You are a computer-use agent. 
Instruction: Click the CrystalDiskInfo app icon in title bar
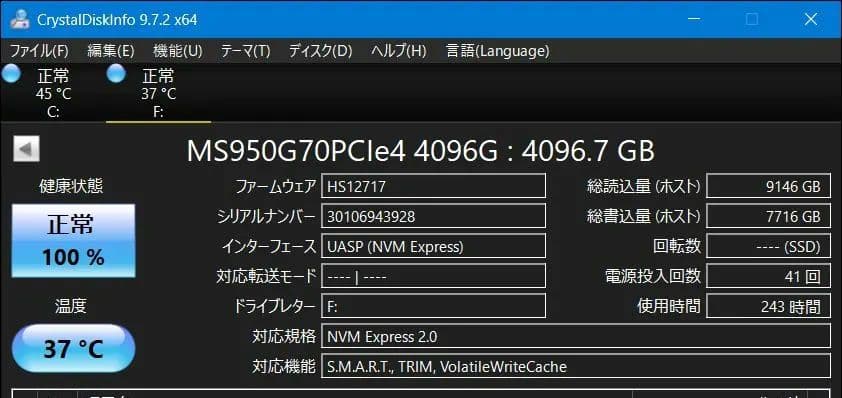coord(19,19)
